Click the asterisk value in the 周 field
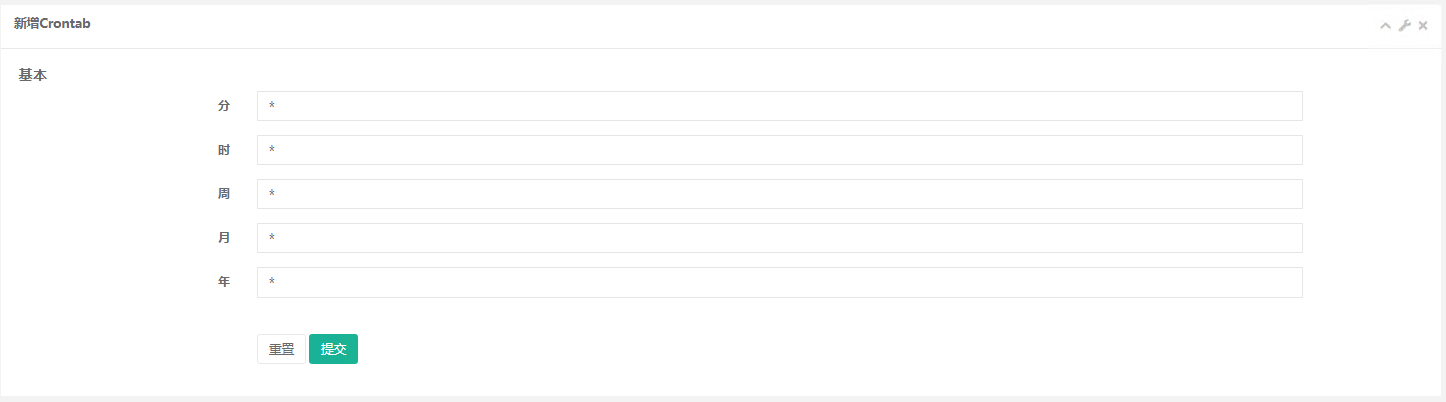This screenshot has height=402, width=1446. [x=271, y=194]
